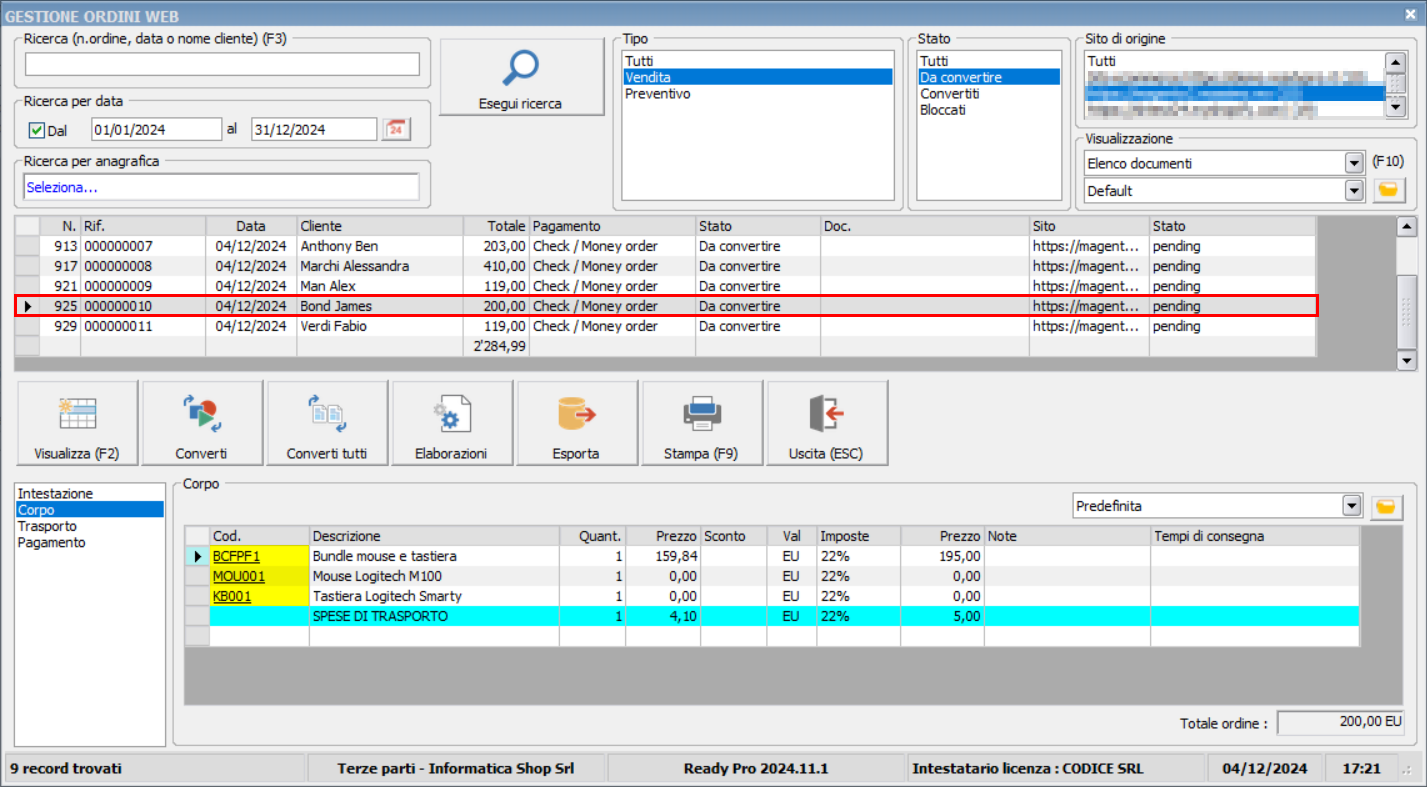
Task: Open the MOU001 product code link
Action: (x=239, y=576)
